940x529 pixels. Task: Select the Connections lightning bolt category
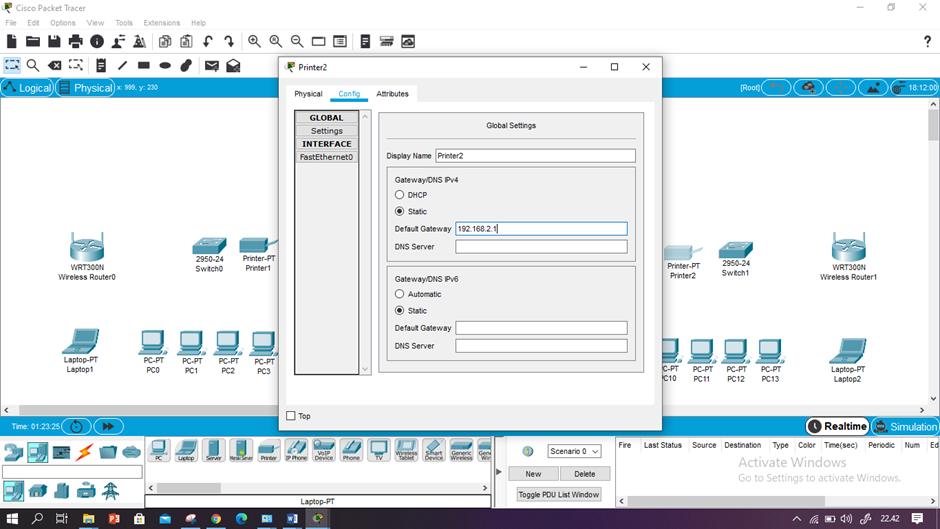(84, 452)
